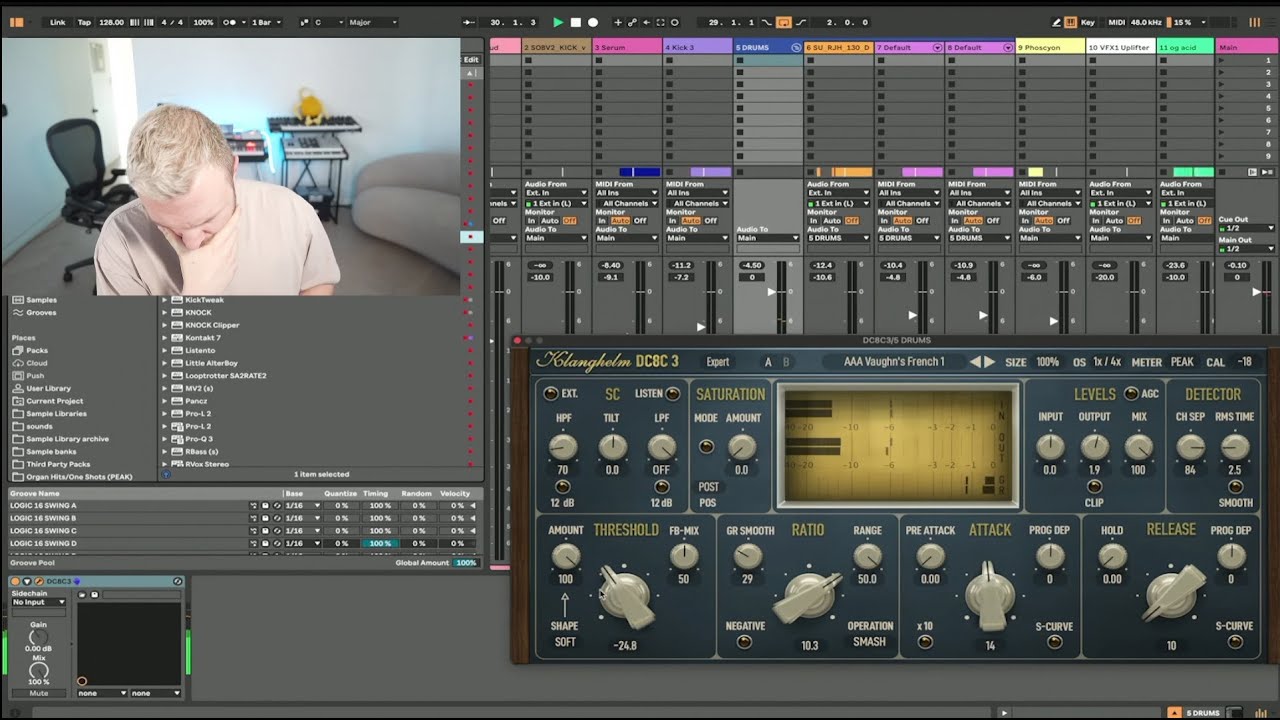Open Sidechain No Input dropdown
This screenshot has width=1280, height=720.
38,602
